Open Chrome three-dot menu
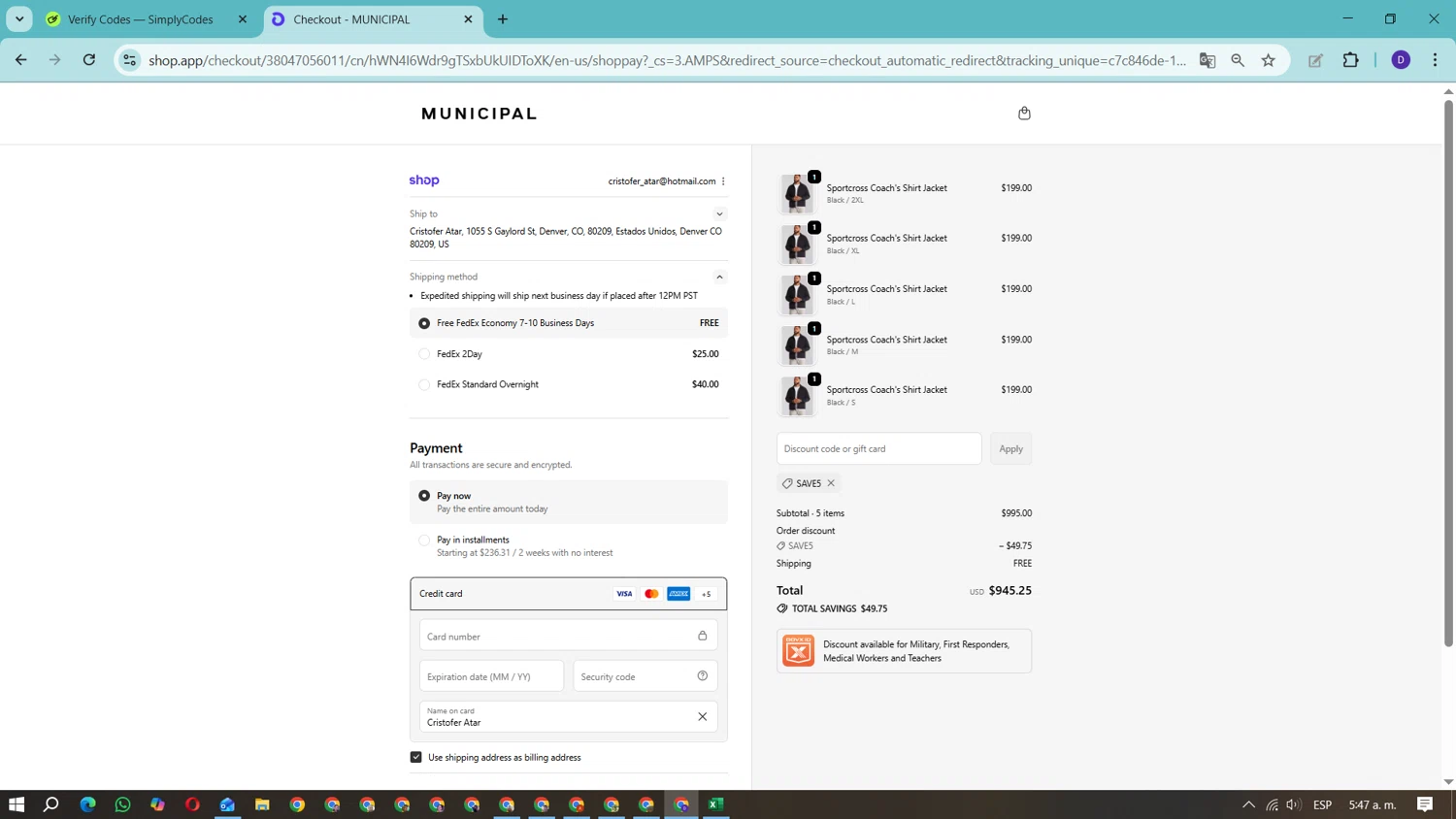Viewport: 1456px width, 819px height. click(x=1435, y=60)
